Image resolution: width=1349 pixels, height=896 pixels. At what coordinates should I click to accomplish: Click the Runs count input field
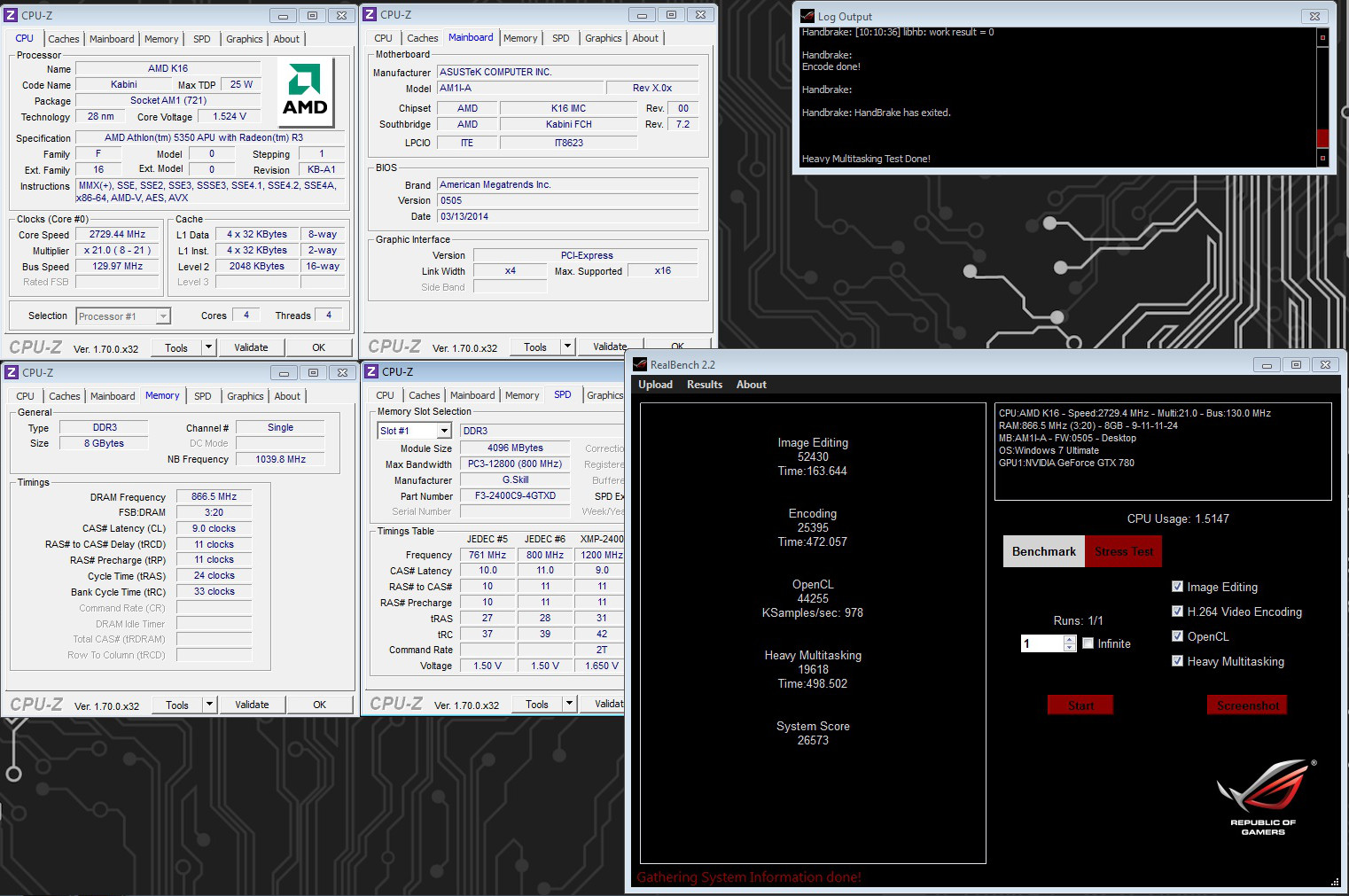click(x=1042, y=643)
